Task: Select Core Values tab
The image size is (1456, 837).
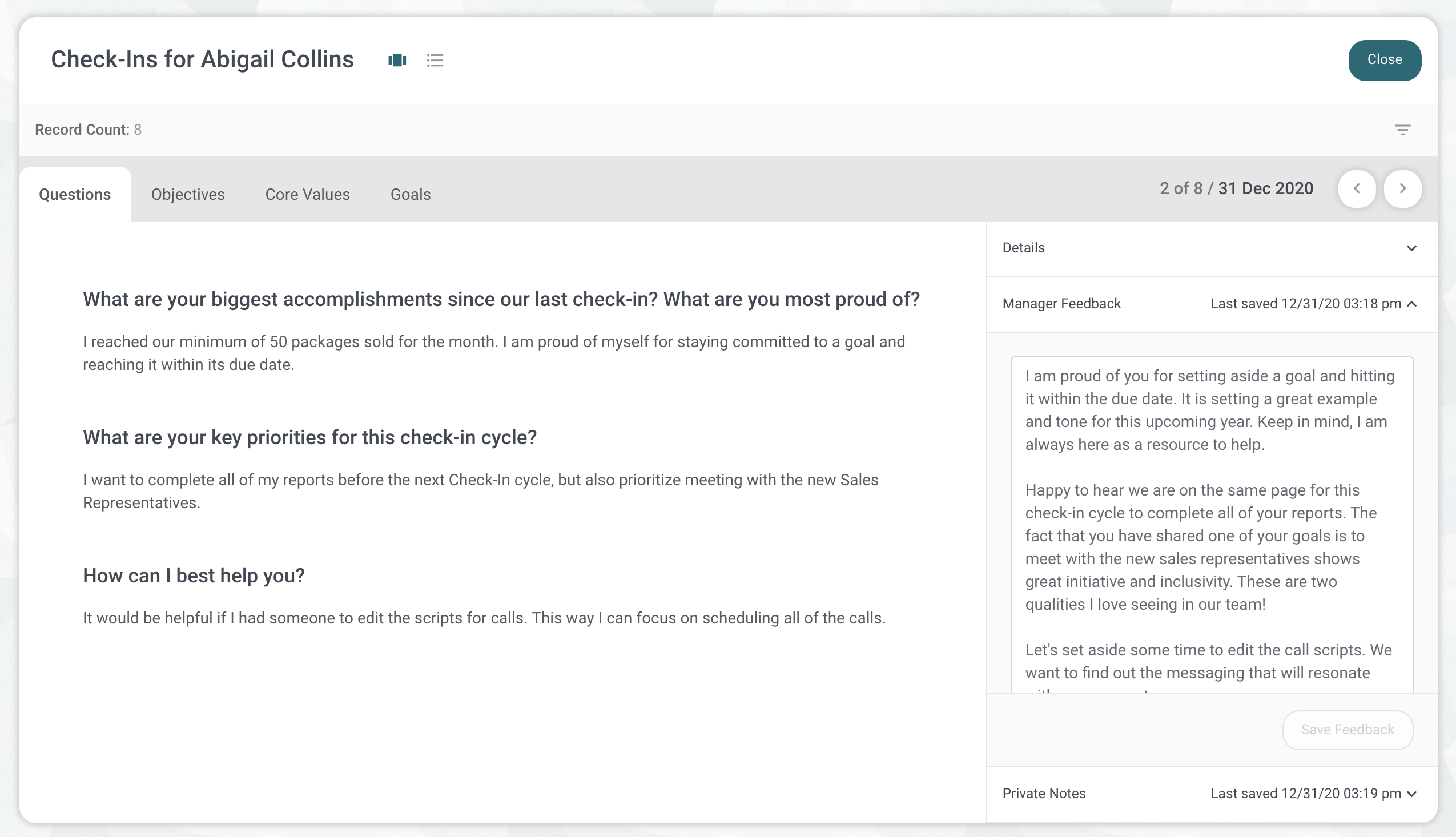Action: click(307, 194)
